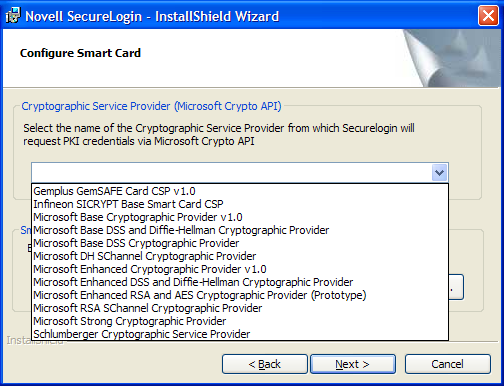Select Microsoft Enhanced RSA and AES Prototype provider

point(240,295)
